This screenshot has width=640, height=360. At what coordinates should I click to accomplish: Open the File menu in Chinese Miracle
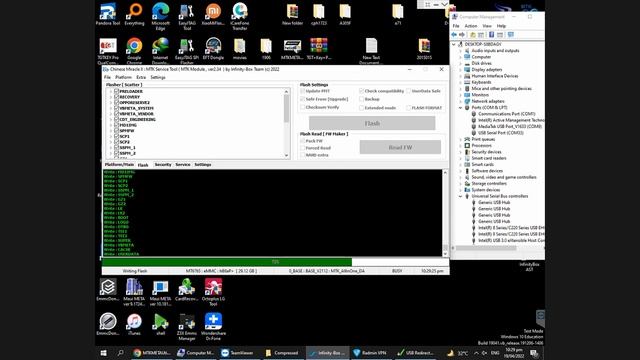[x=107, y=77]
